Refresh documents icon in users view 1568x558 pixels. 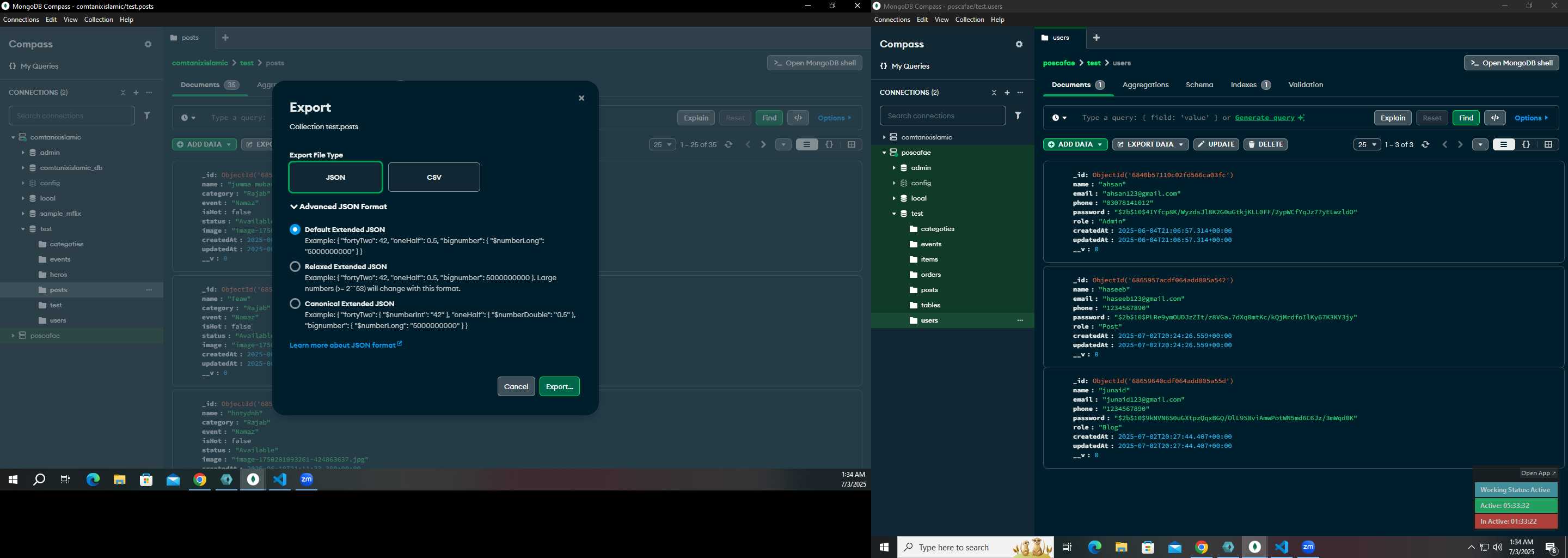tap(1425, 145)
